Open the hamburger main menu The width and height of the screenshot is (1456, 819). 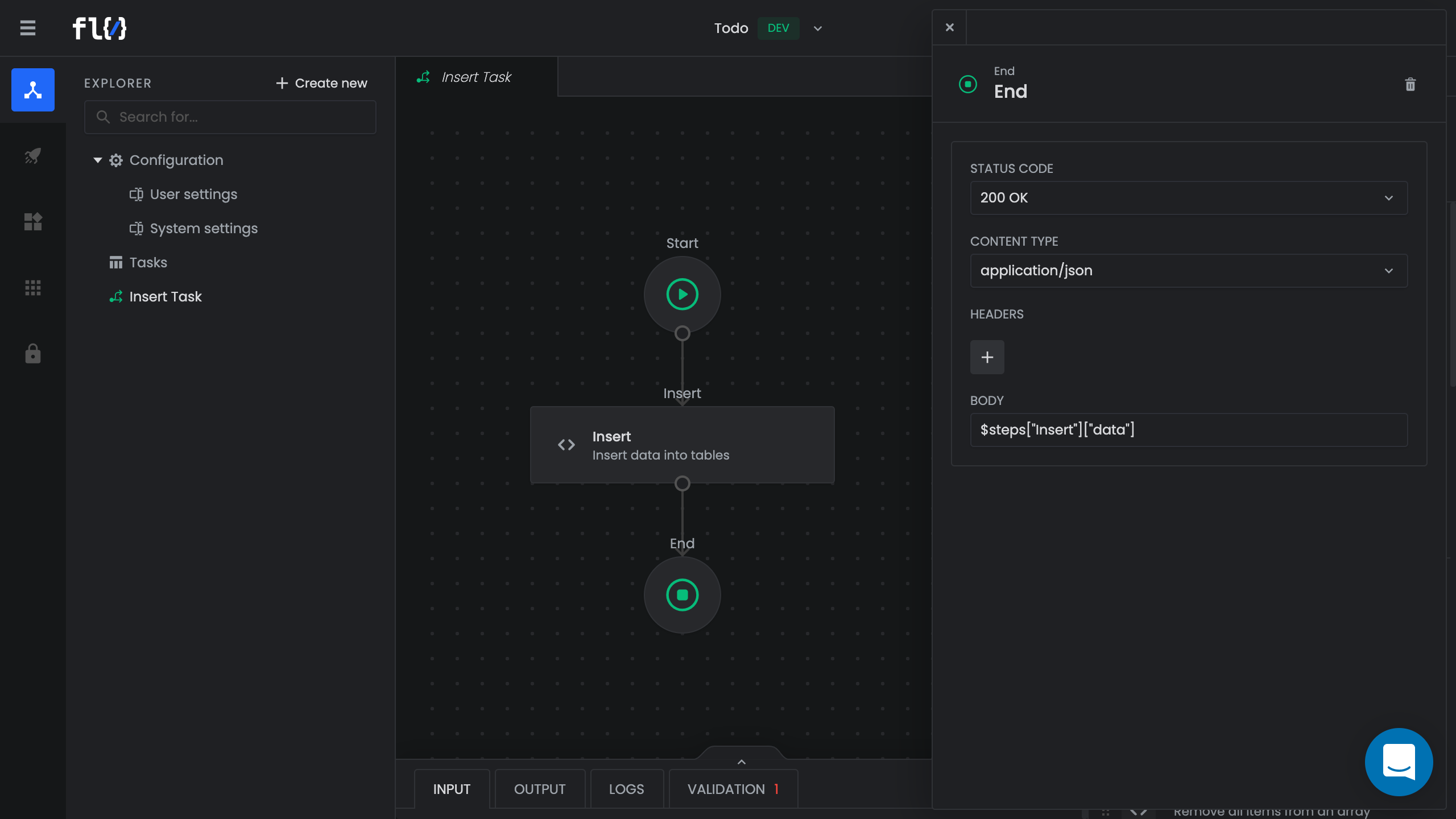tap(28, 28)
